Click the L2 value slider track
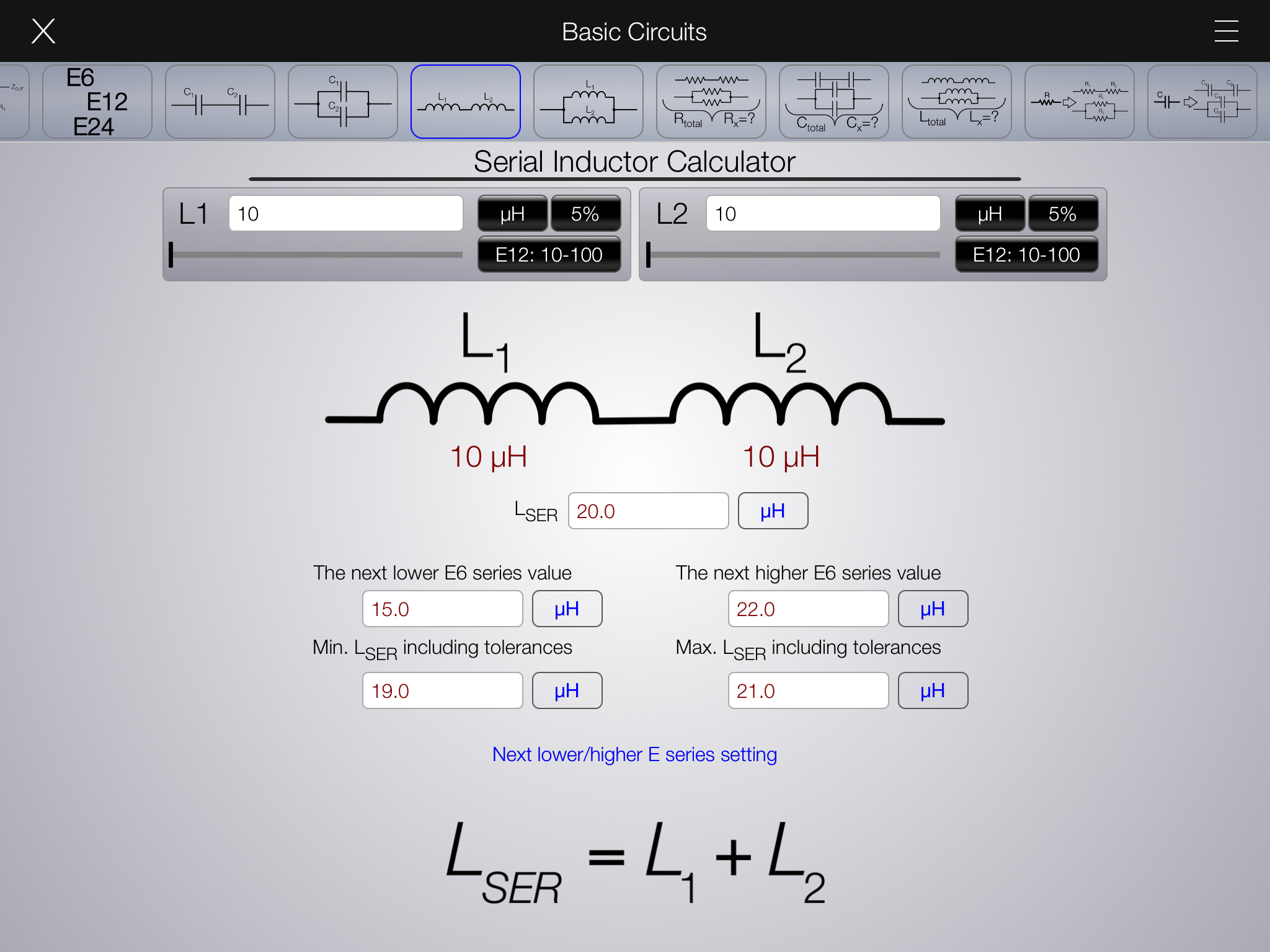 (x=794, y=255)
